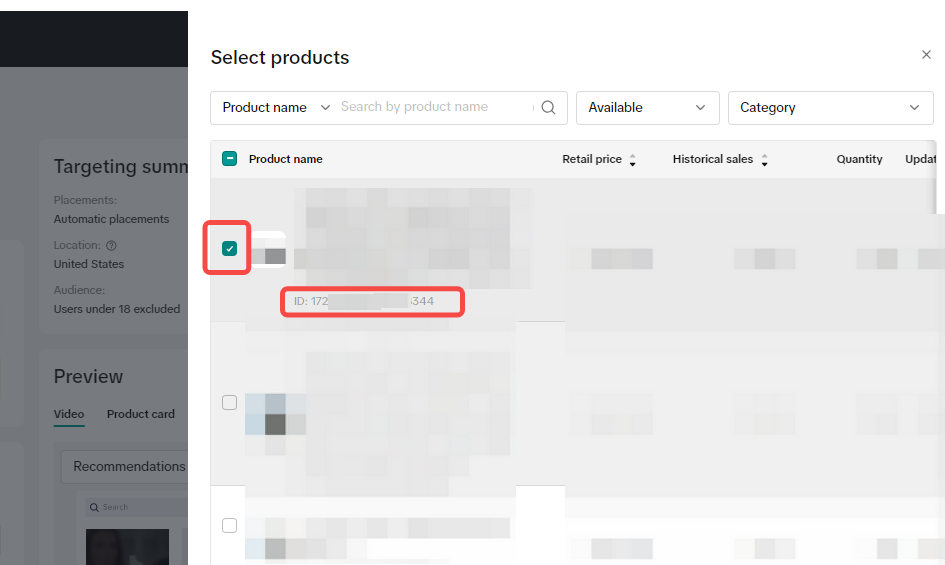
Task: Click the Location help icon
Action: coord(111,245)
